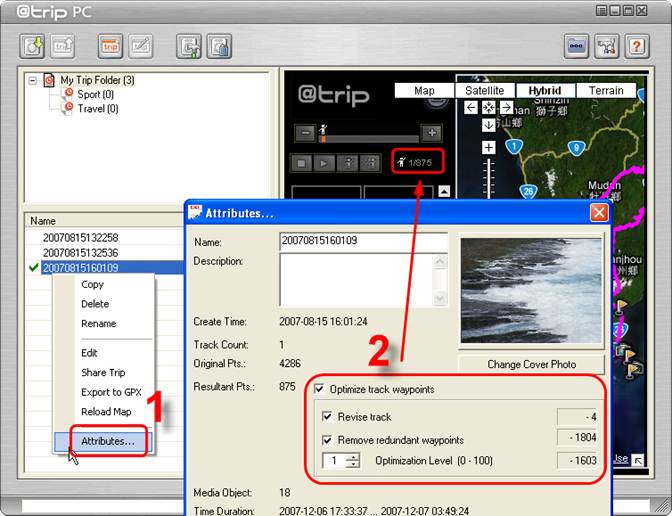The image size is (672, 516).
Task: Decrease the Optimization Level stepper
Action: tap(353, 464)
